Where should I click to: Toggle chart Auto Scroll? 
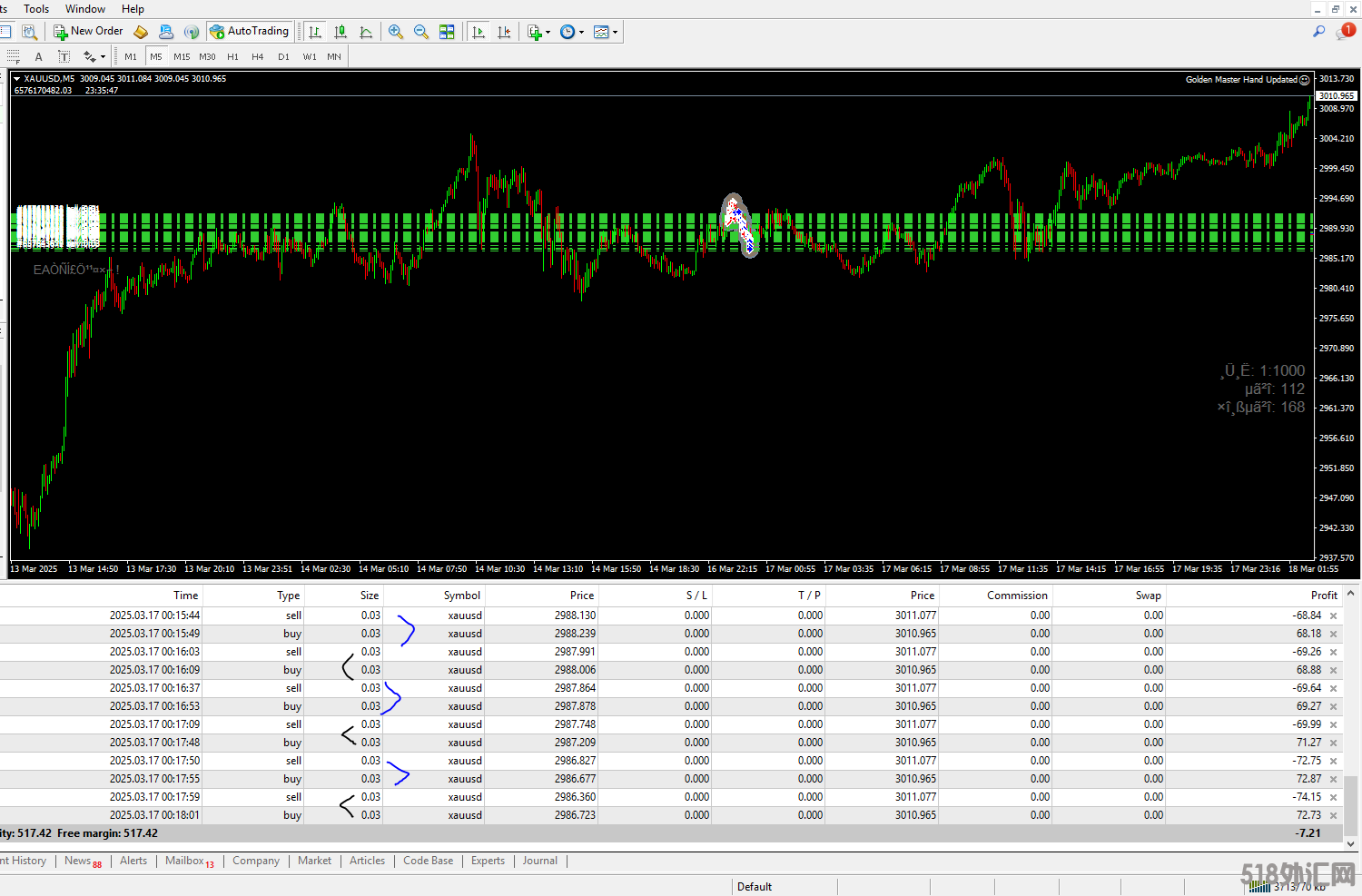coord(479,32)
